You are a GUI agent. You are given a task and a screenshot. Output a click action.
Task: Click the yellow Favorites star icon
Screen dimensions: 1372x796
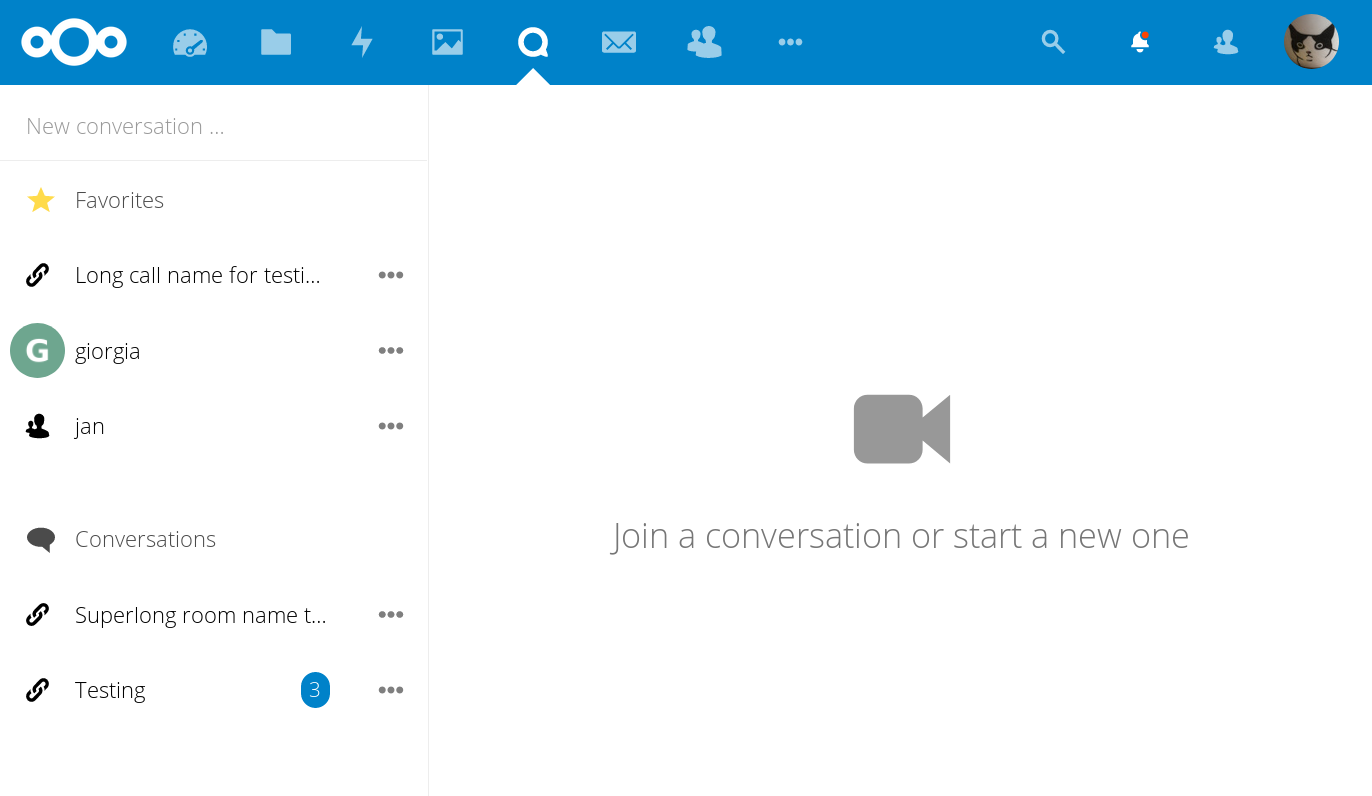[x=41, y=200]
